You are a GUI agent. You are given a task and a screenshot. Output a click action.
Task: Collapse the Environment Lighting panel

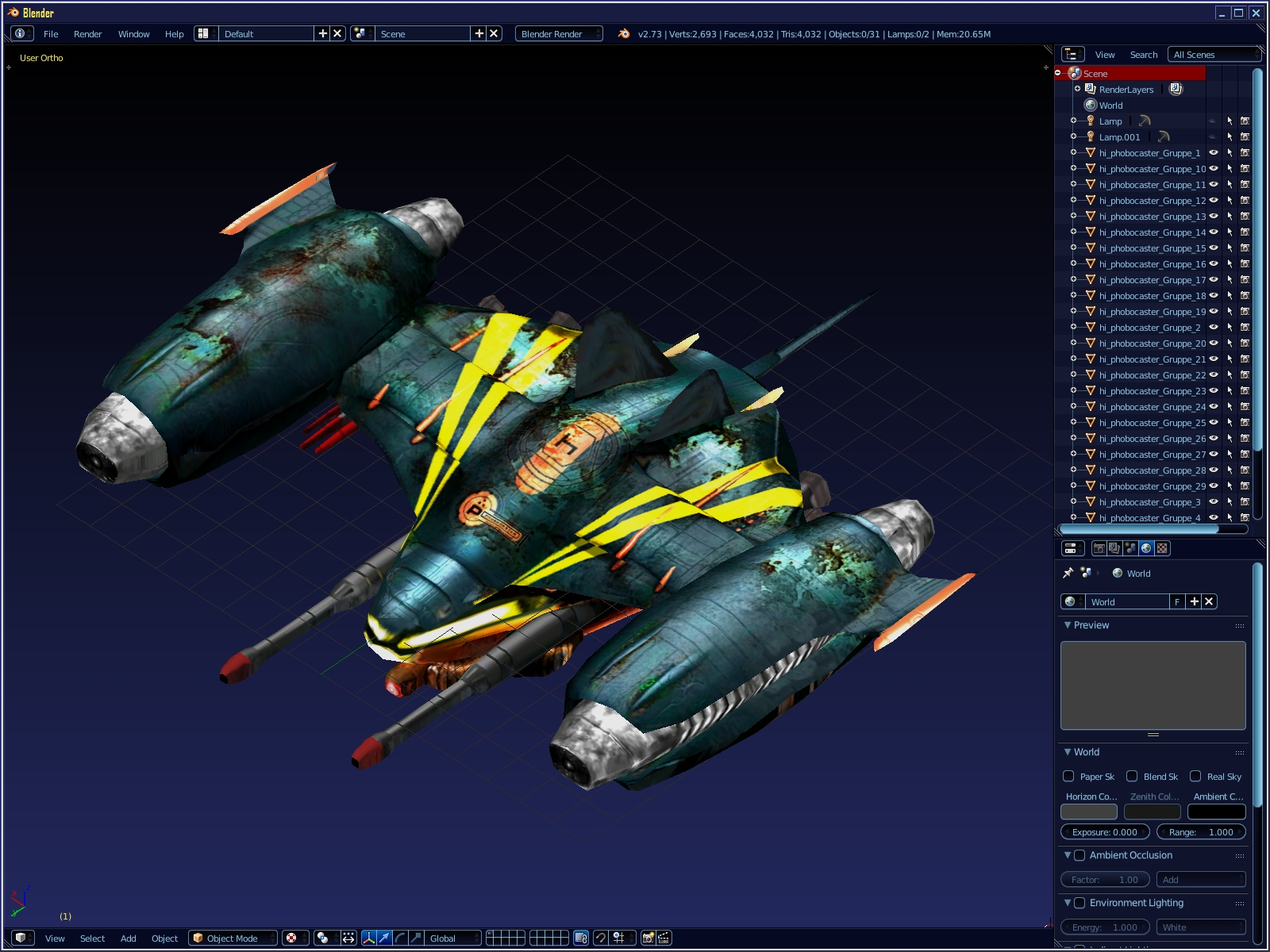(1068, 903)
